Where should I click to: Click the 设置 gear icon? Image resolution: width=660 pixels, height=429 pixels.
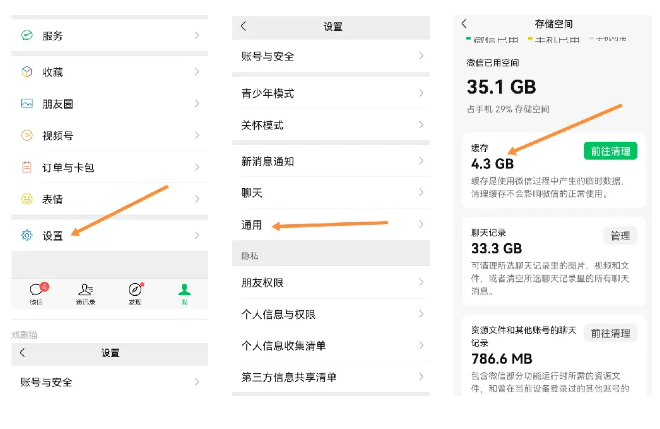pos(27,236)
